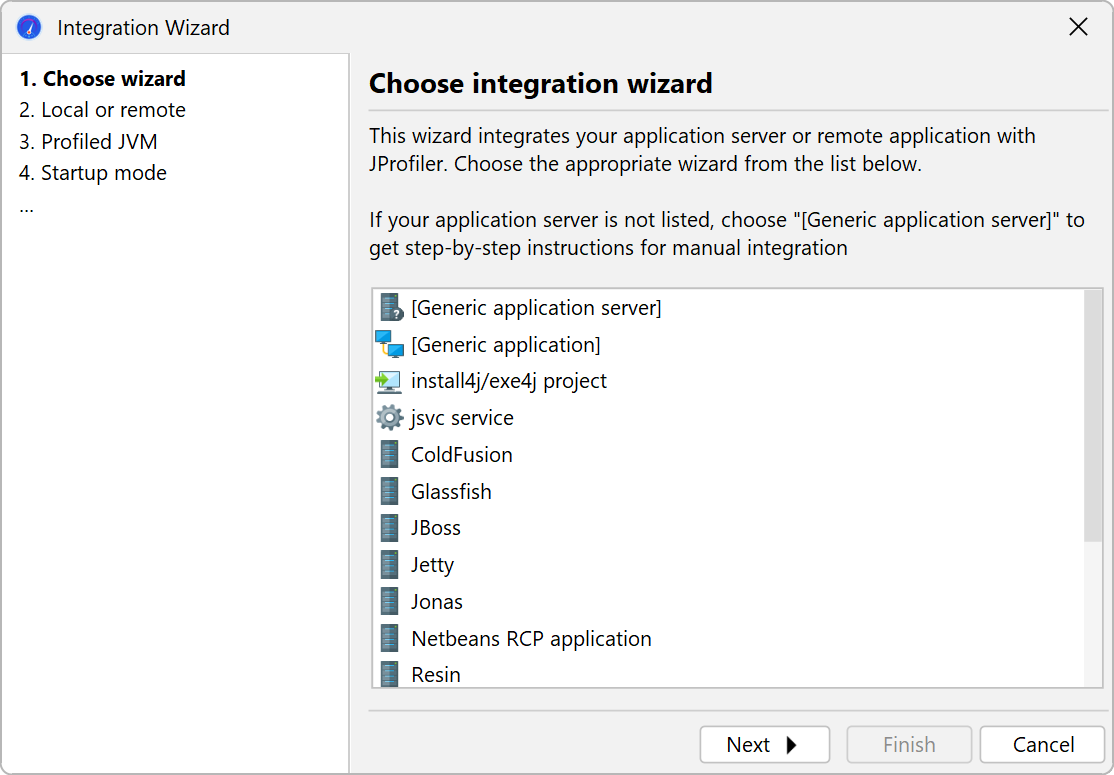Screen dimensions: 1114x775
Task: Open the Profiled JVM step
Action: pos(88,142)
